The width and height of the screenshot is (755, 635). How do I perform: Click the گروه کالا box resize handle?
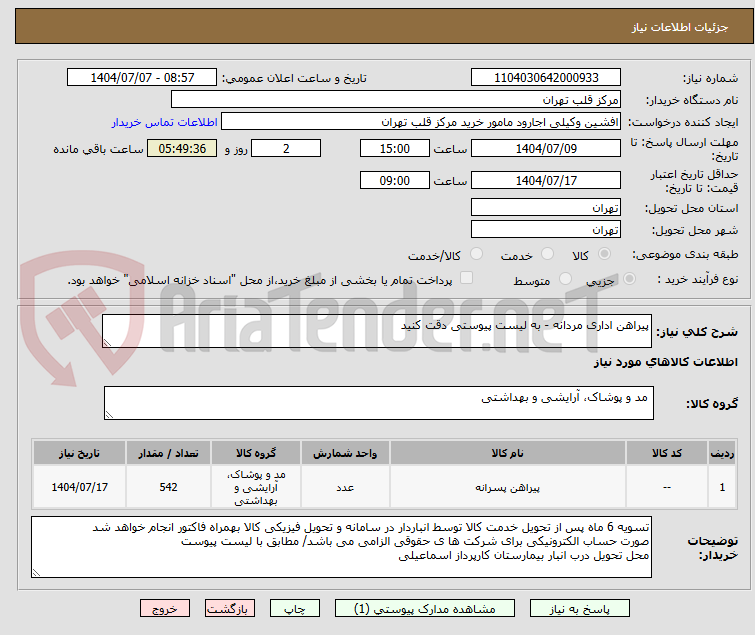[109, 415]
